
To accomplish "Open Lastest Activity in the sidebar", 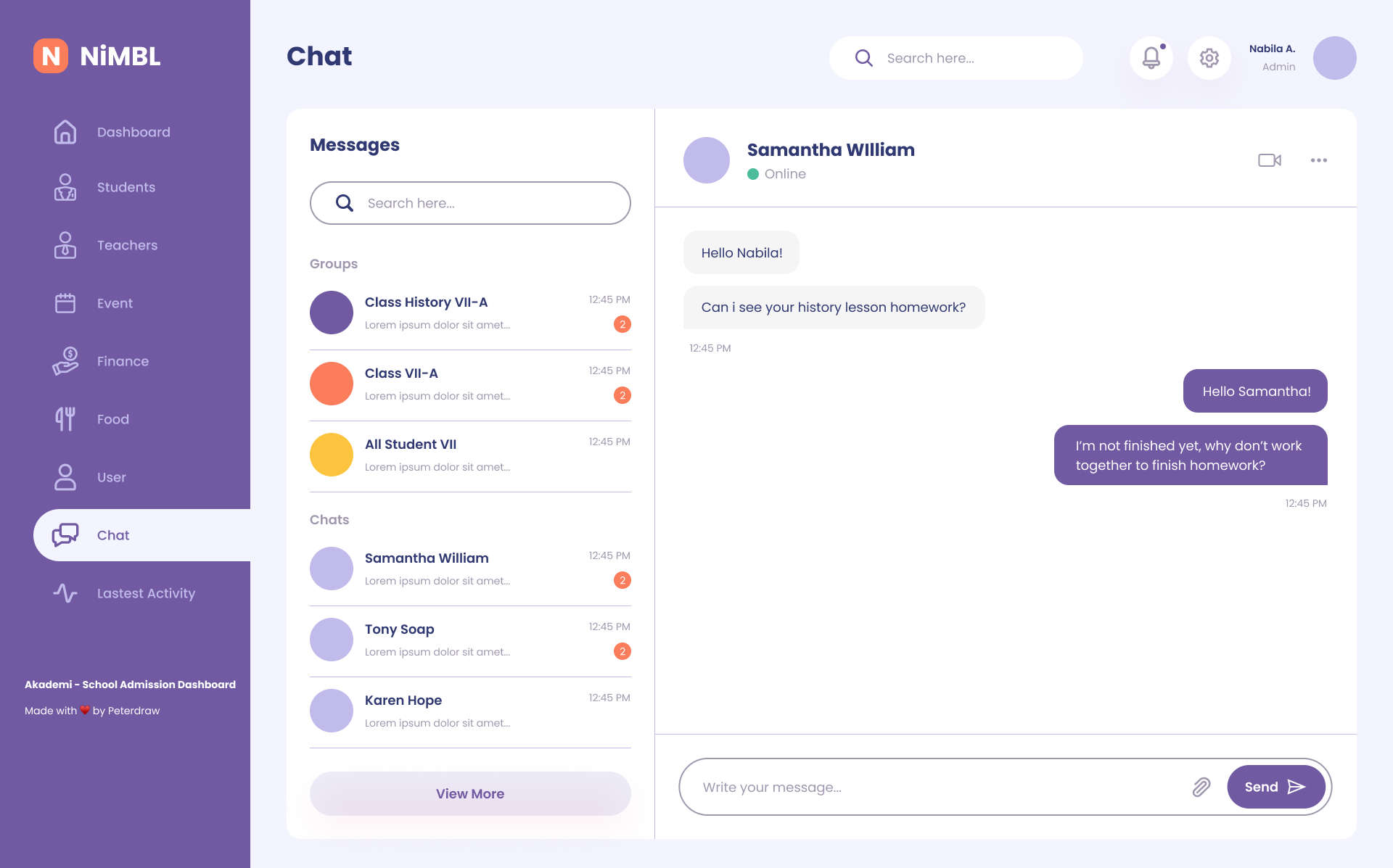I will (x=146, y=593).
